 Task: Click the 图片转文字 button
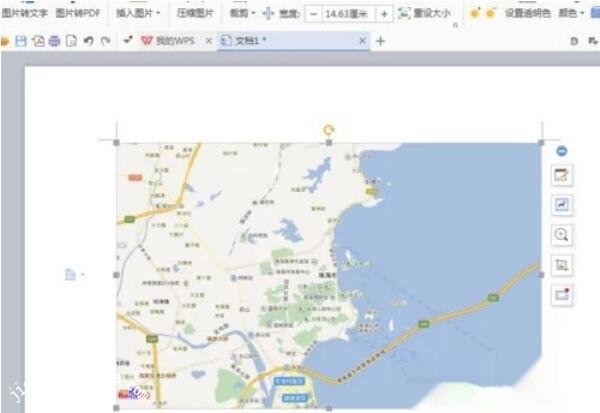tap(25, 14)
